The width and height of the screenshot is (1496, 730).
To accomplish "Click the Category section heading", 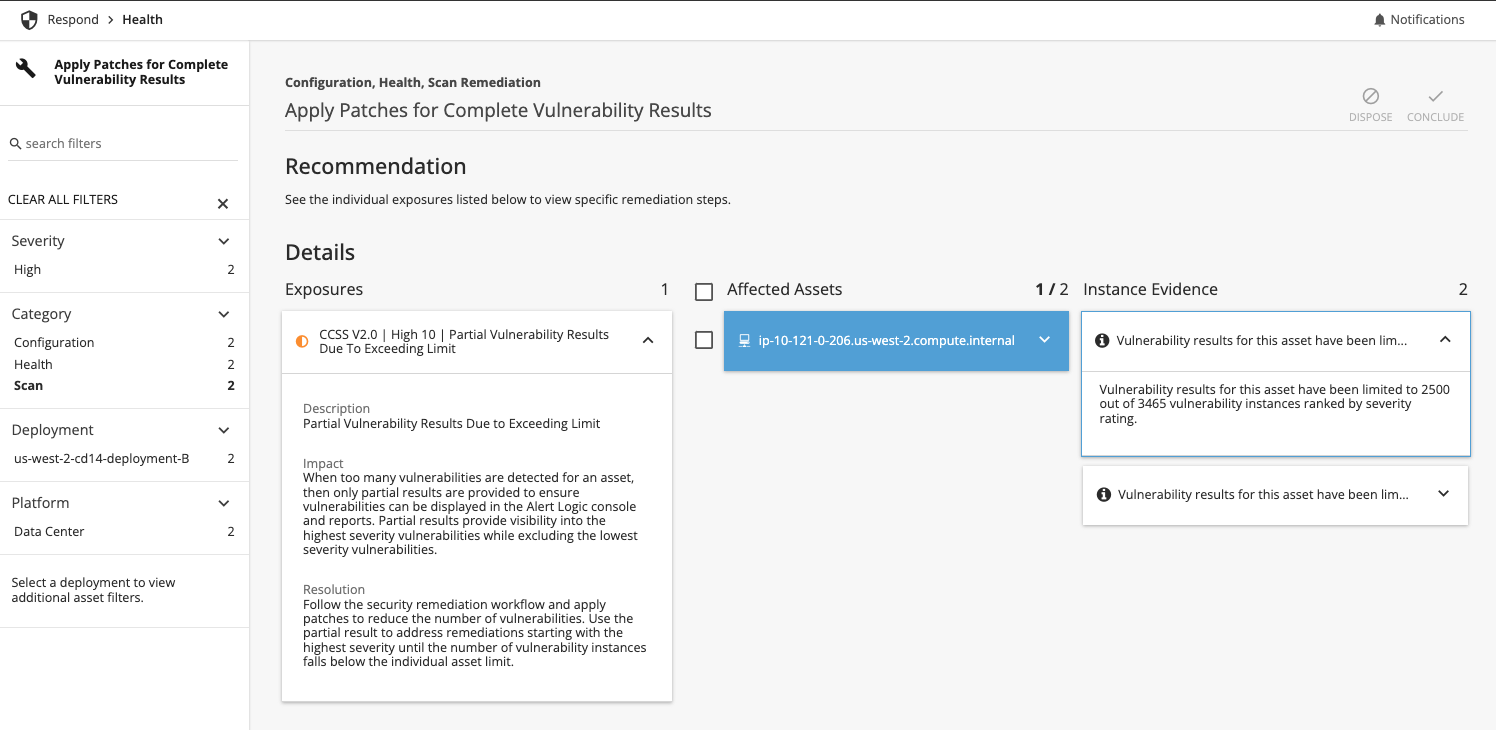I will point(41,314).
